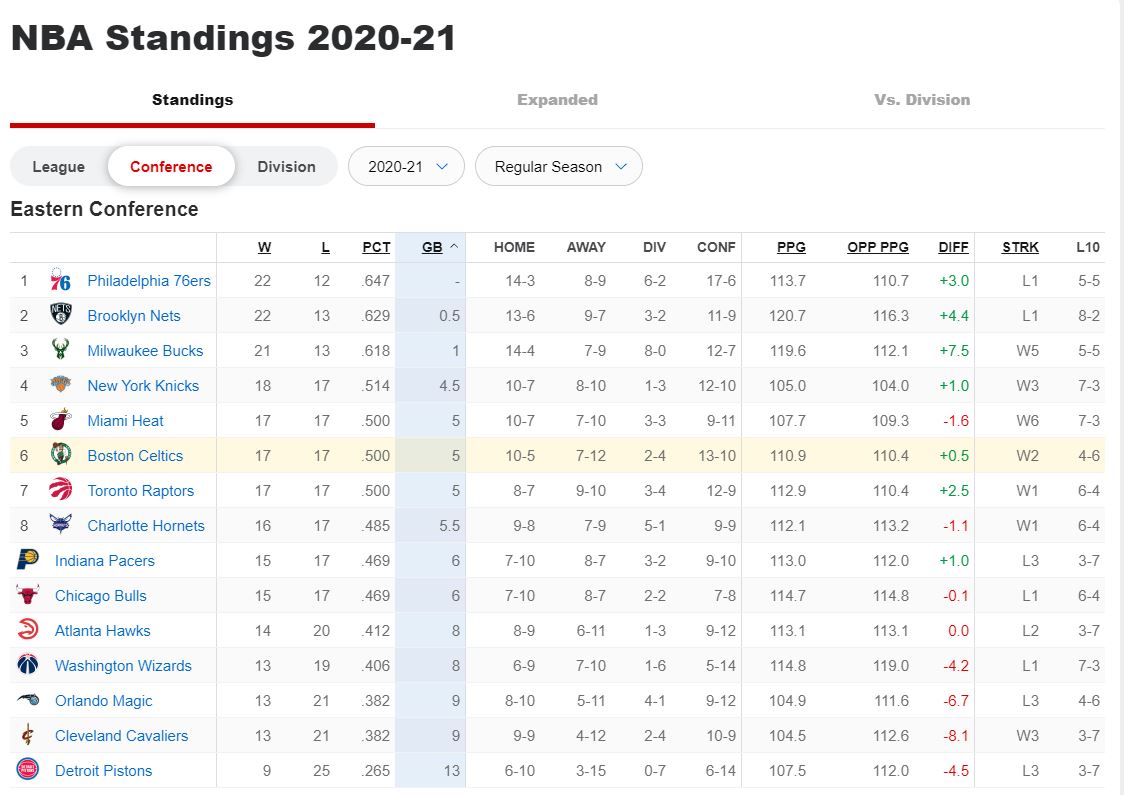
Task: Click the HOME column header
Action: coord(514,247)
